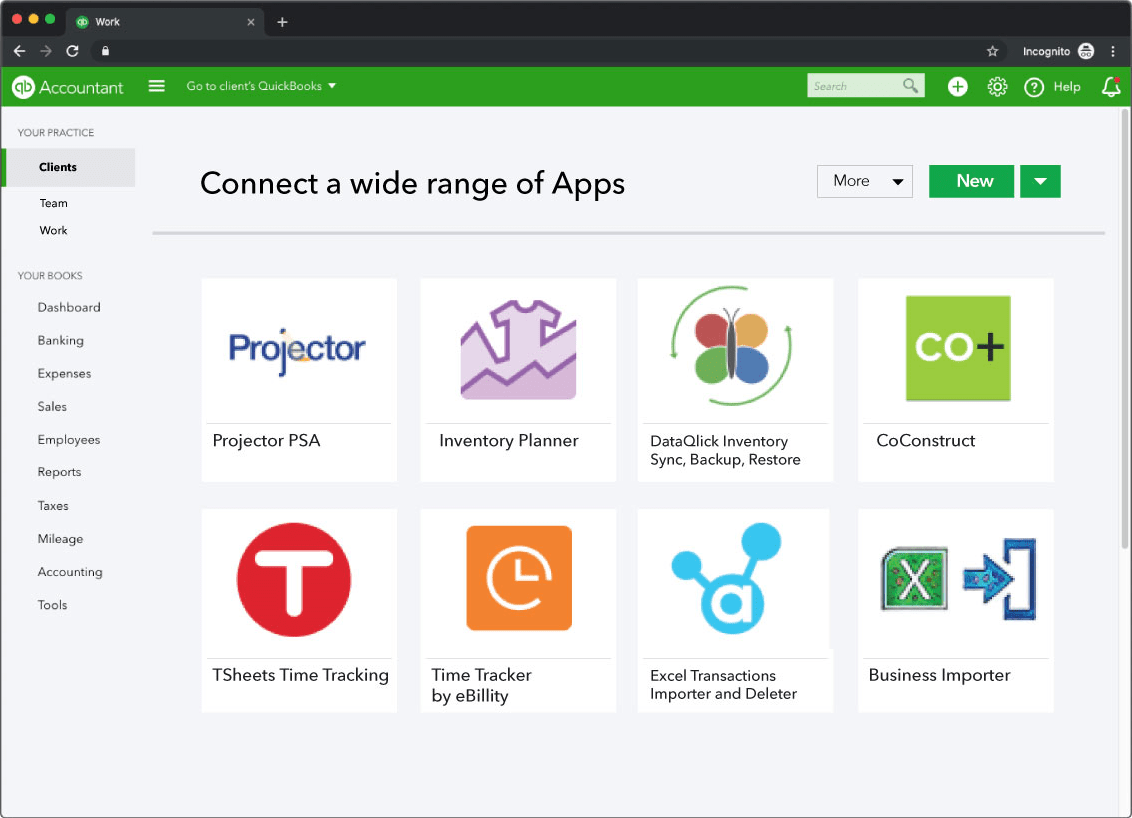Viewport: 1132px width, 818px height.
Task: Open Excel Transactions Importer and Deleter title
Action: (723, 684)
